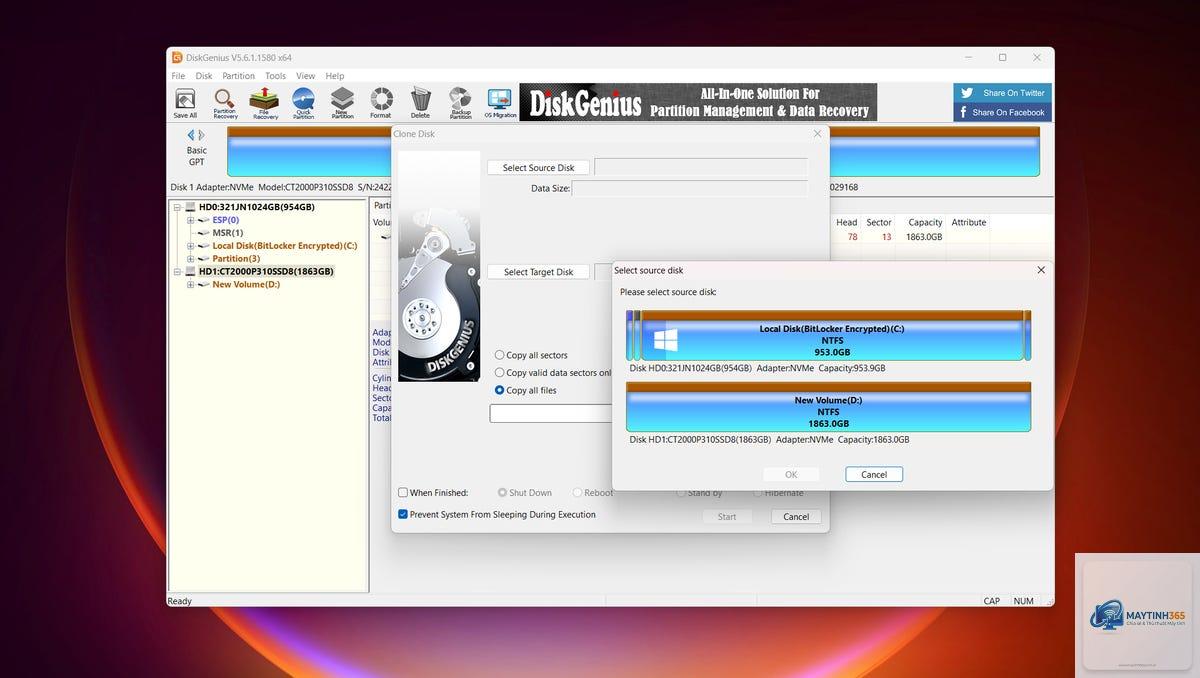Launch the File Recovery tool
1200x678 pixels.
pos(265,103)
